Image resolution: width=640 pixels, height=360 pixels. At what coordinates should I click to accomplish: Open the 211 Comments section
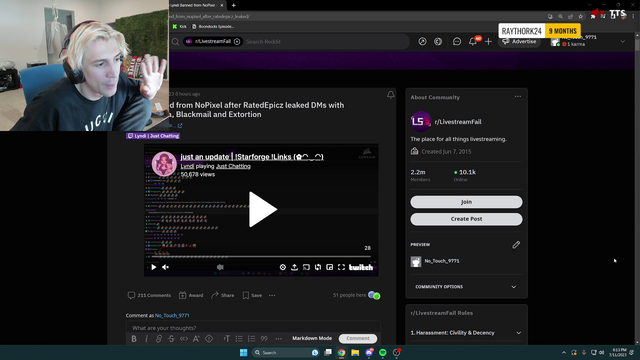click(x=149, y=295)
